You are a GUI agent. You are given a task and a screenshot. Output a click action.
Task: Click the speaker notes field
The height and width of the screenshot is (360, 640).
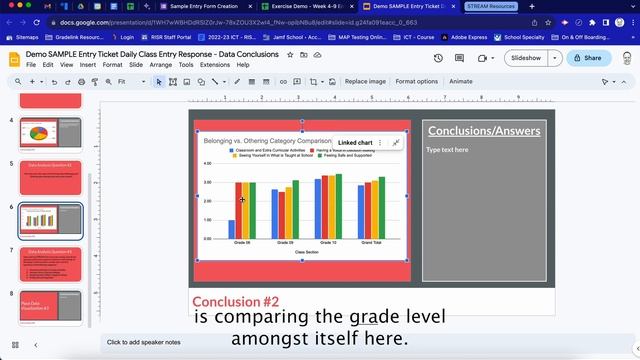click(367, 342)
